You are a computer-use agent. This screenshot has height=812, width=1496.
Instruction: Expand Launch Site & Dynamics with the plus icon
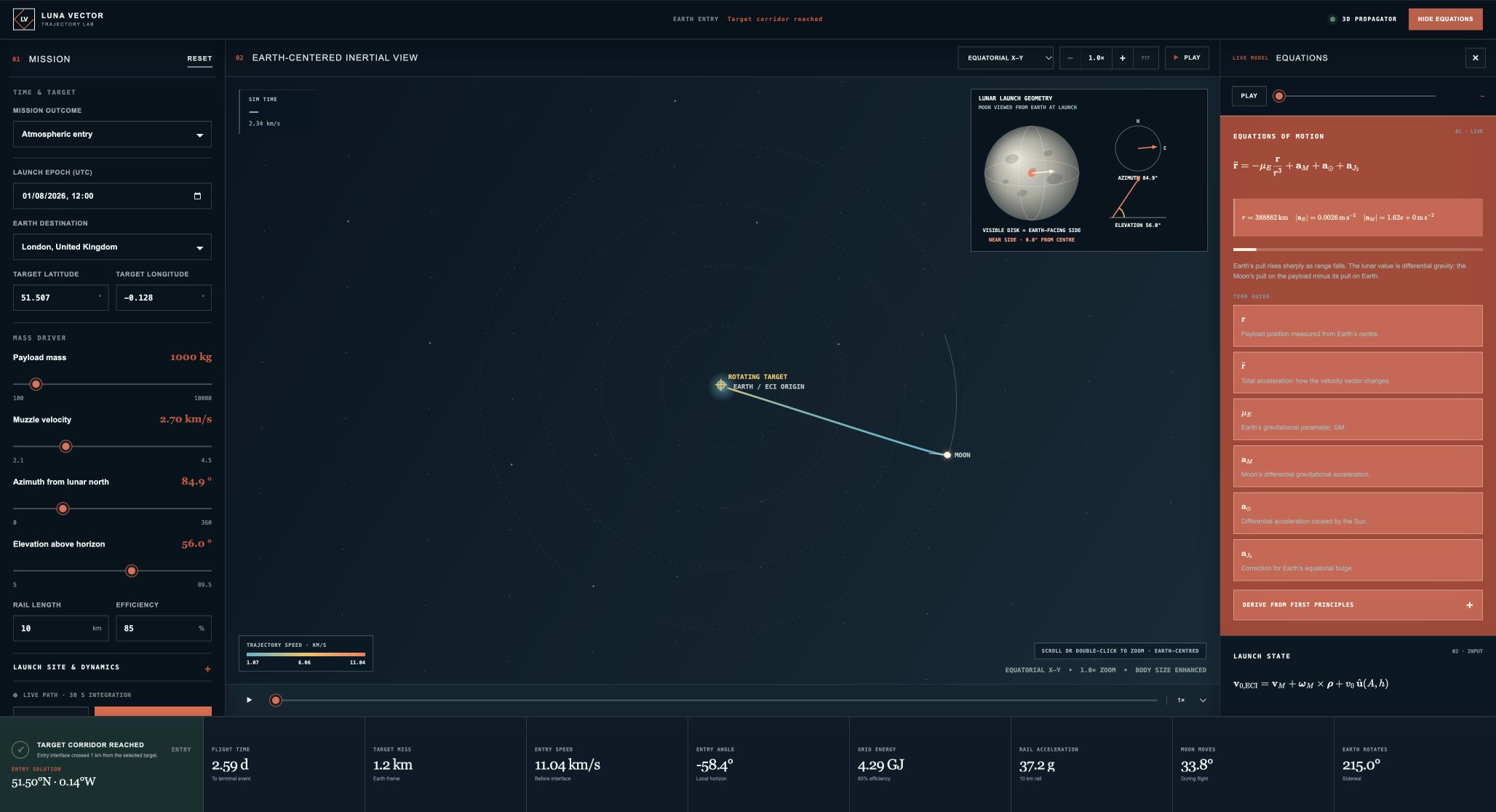point(207,669)
